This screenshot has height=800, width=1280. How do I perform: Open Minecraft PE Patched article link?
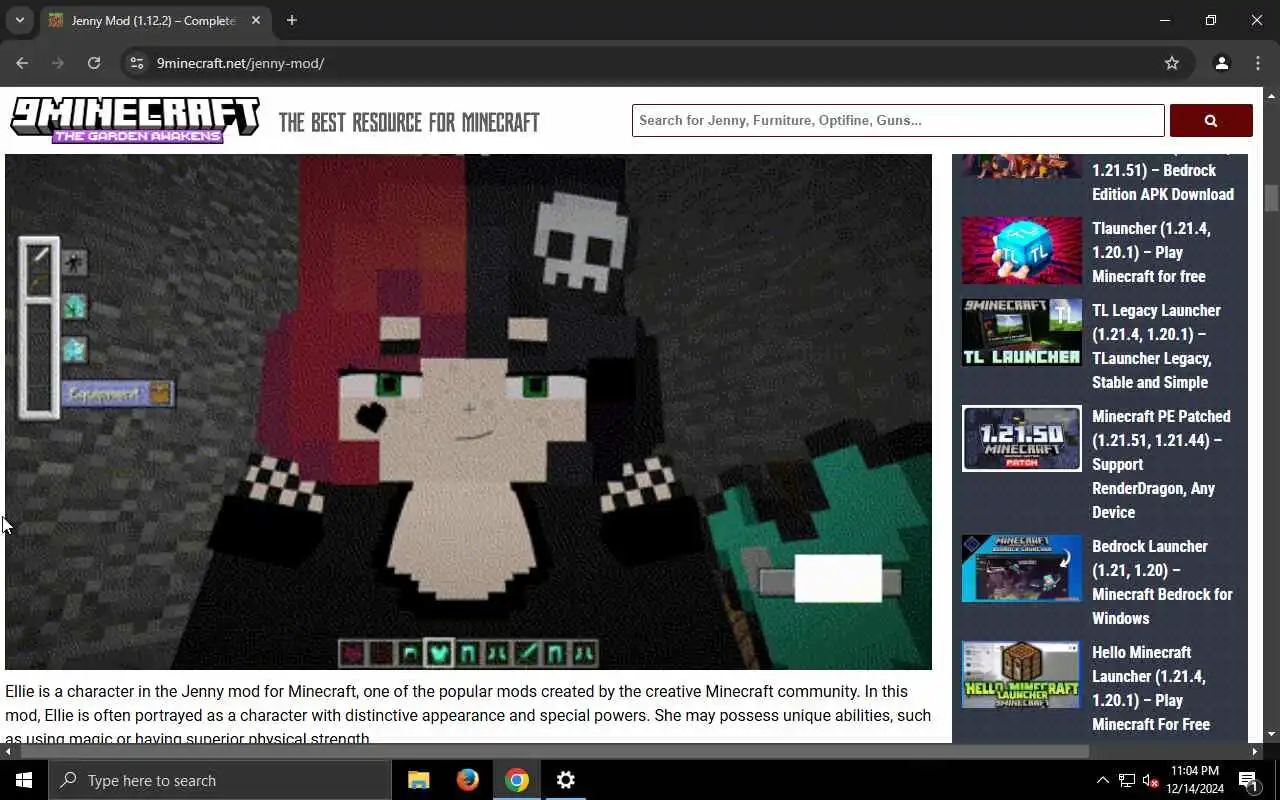[1161, 464]
